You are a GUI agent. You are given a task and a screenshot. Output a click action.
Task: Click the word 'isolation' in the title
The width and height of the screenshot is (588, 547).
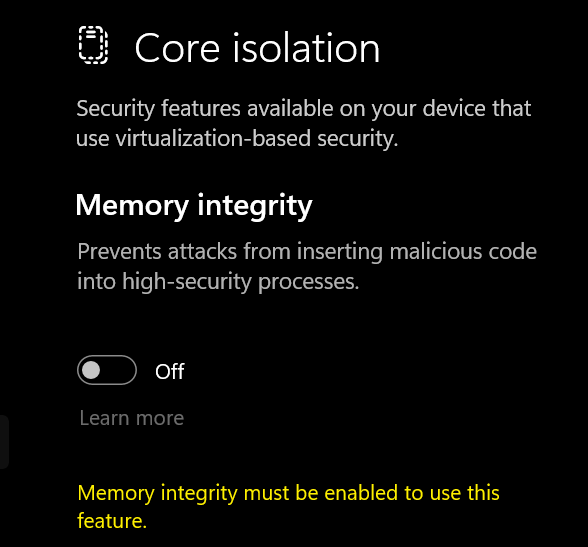306,48
